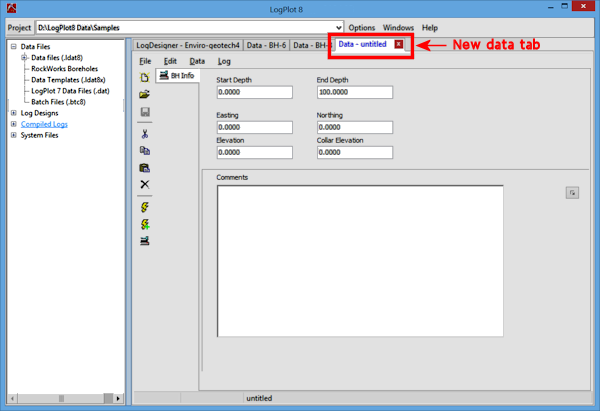Select the BH Info tab
This screenshot has width=600, height=411.
click(x=176, y=76)
